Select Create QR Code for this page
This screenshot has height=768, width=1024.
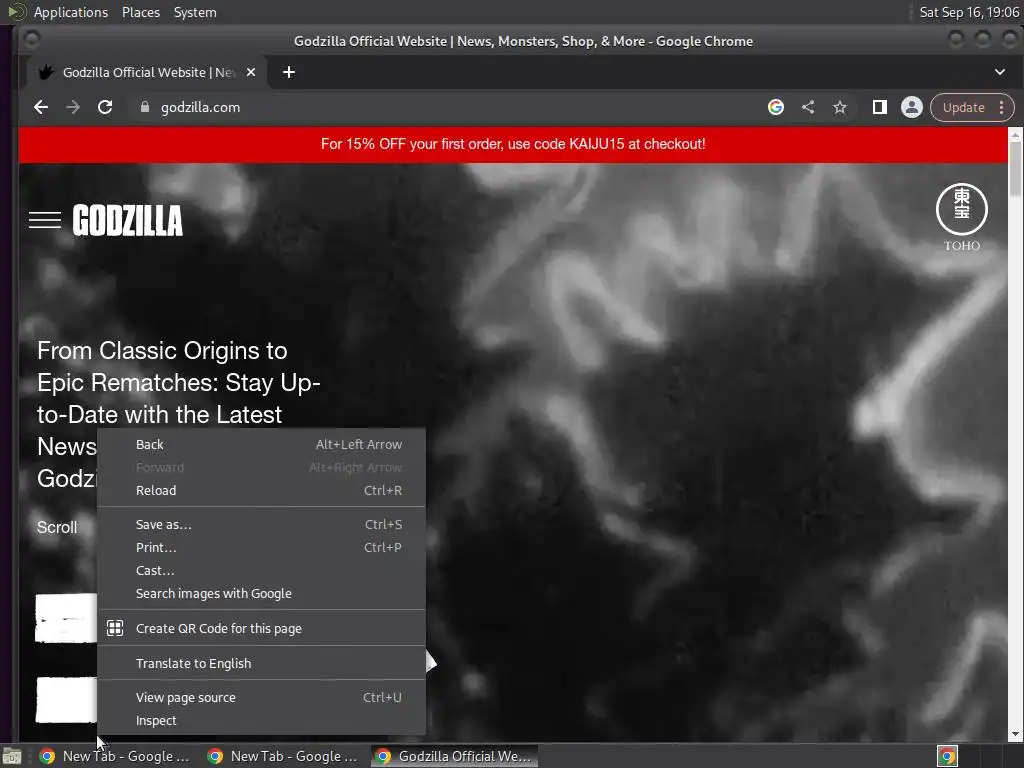tap(261, 628)
